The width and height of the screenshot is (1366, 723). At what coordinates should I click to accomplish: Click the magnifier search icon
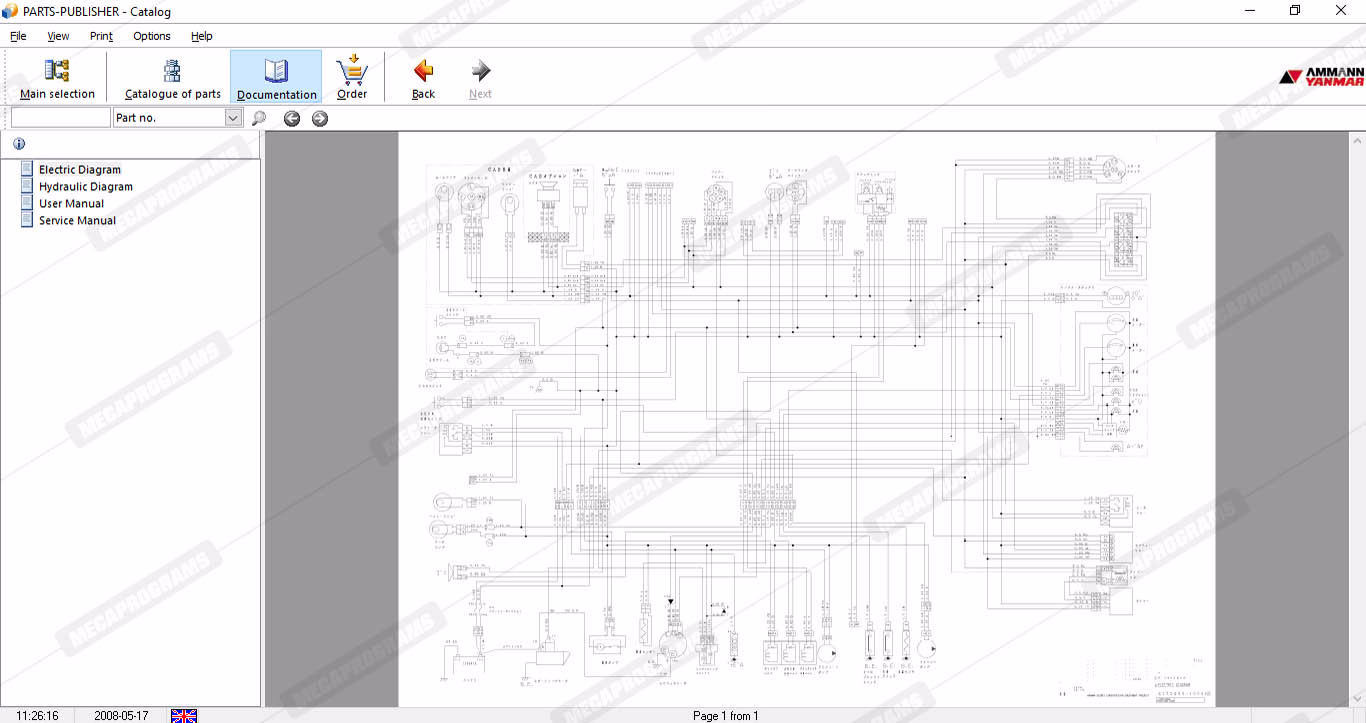259,118
